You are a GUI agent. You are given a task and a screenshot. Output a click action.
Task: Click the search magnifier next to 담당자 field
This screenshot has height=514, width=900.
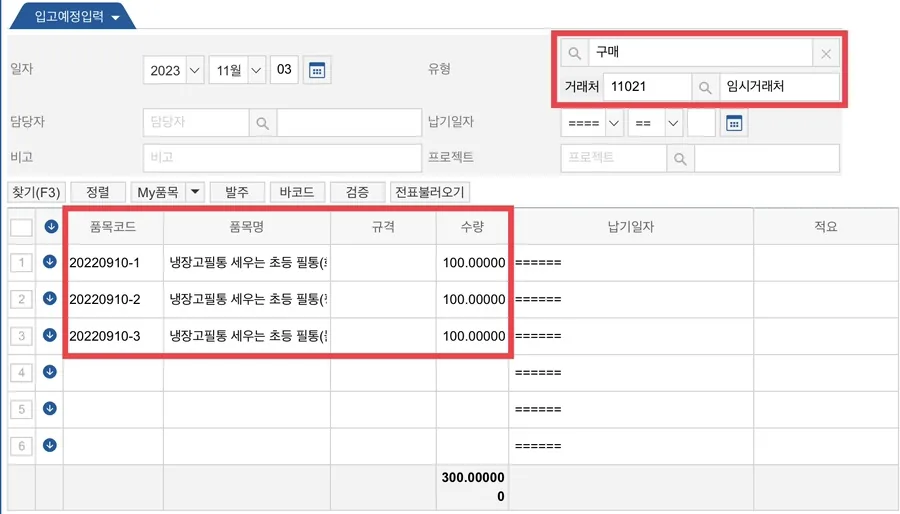tap(262, 123)
